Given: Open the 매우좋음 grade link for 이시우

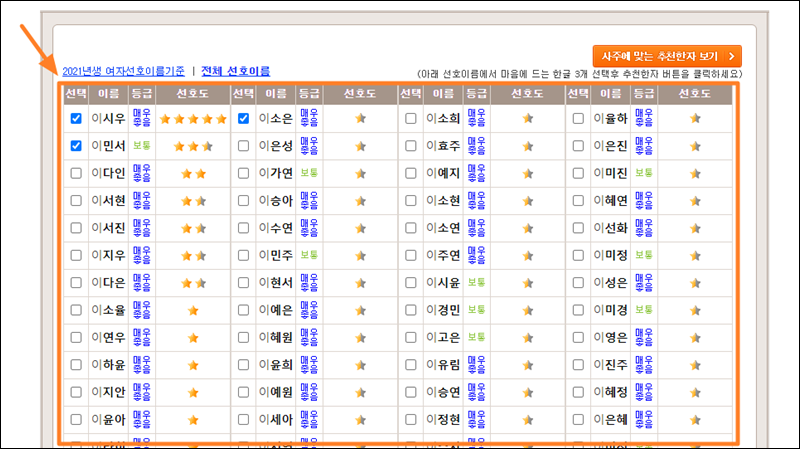Looking at the screenshot, I should [142, 118].
